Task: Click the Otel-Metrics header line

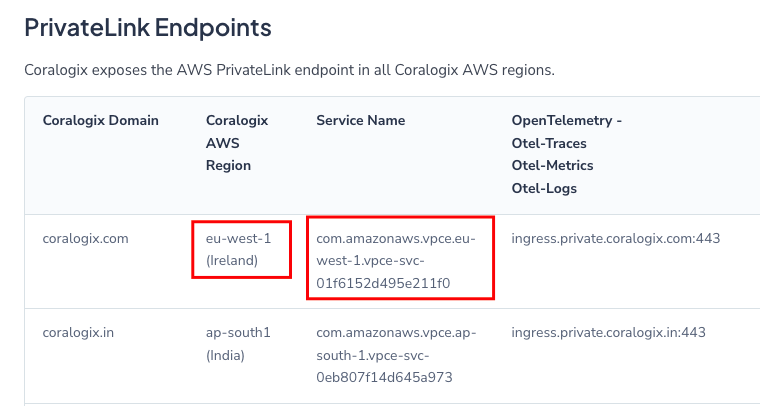Action: coord(552,165)
